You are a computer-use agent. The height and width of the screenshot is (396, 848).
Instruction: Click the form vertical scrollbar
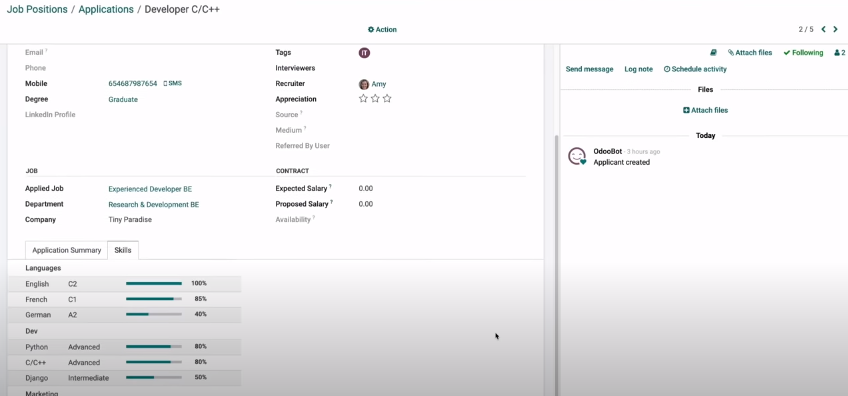point(556,265)
